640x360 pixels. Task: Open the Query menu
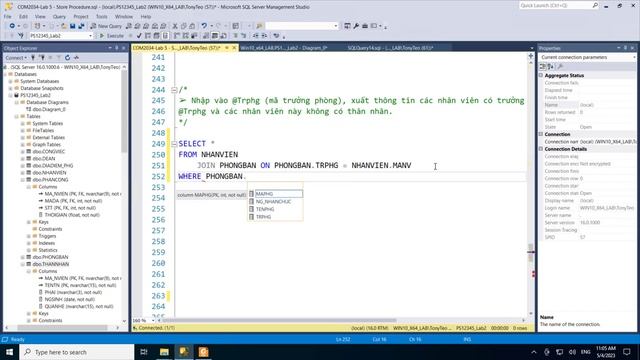pos(59,17)
